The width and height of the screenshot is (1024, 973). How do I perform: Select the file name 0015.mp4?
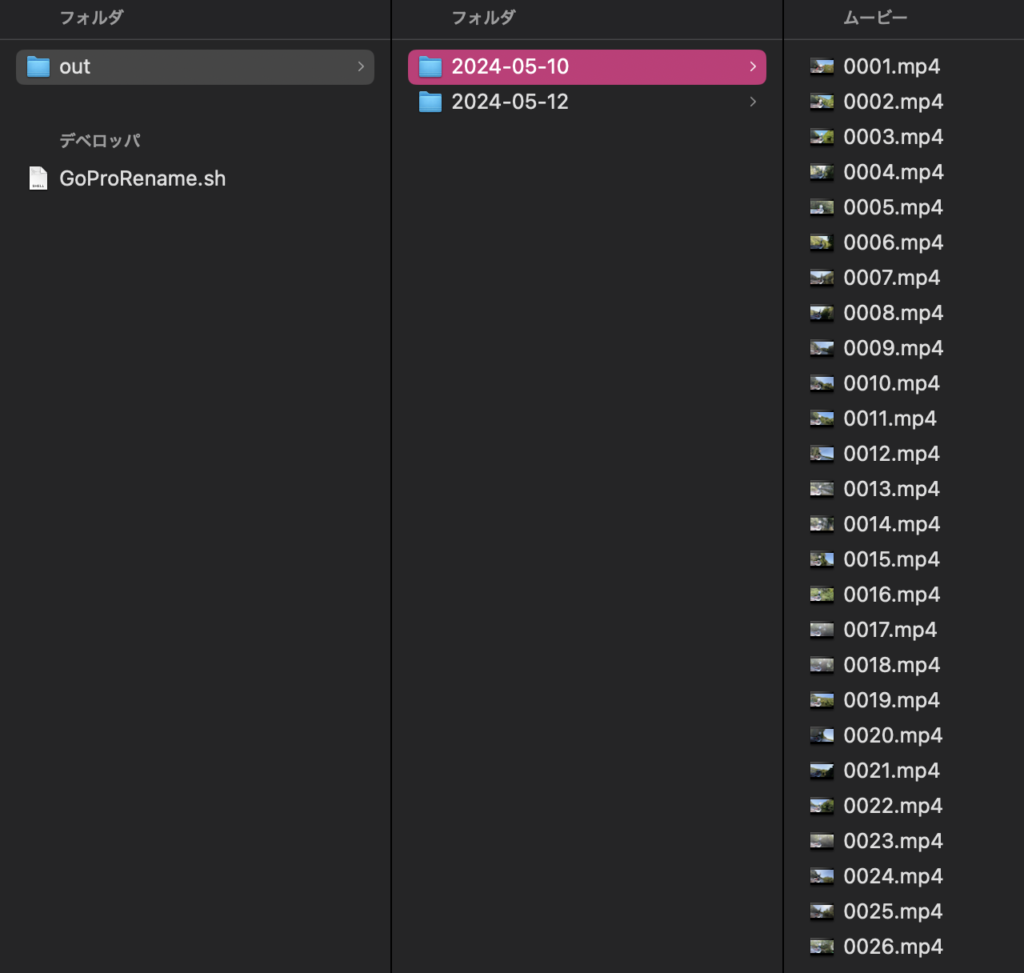tap(891, 560)
